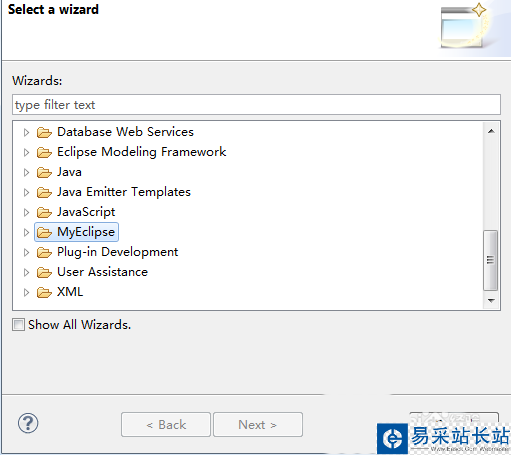Select the User Assistance entry
The height and width of the screenshot is (455, 511).
[x=102, y=272]
